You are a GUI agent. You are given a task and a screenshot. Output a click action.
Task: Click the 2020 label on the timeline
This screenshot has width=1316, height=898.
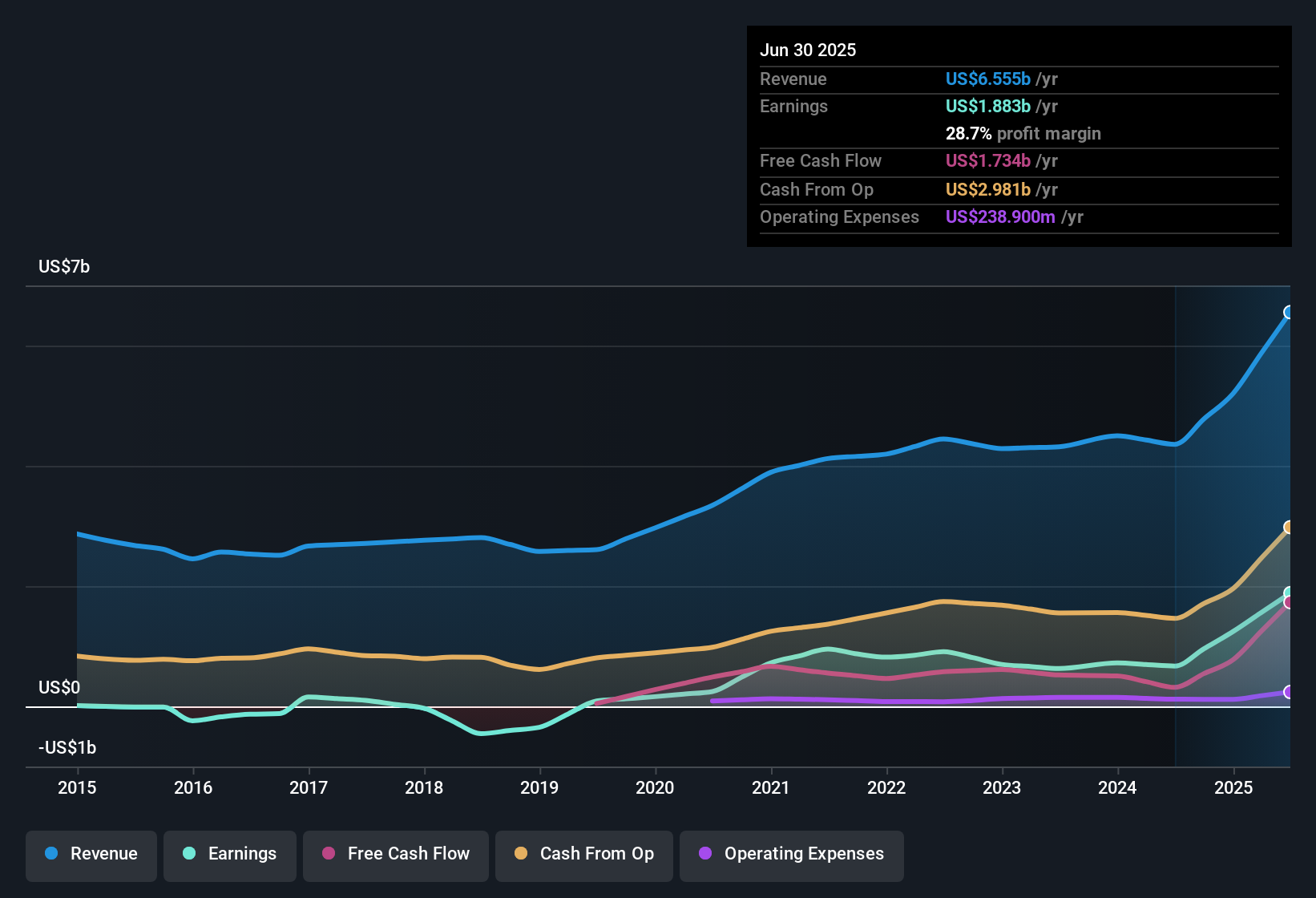coord(656,788)
